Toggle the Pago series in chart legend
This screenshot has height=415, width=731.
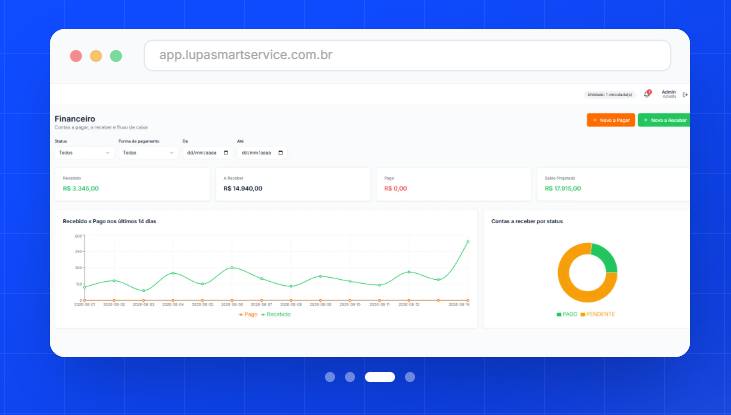[248, 314]
